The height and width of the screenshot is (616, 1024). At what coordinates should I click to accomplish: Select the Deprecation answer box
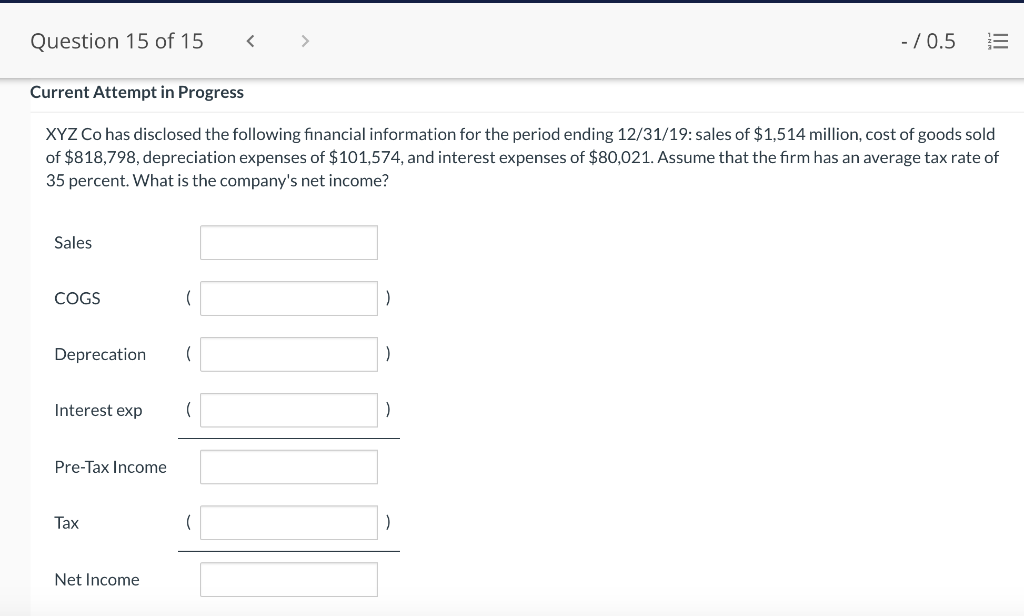288,354
